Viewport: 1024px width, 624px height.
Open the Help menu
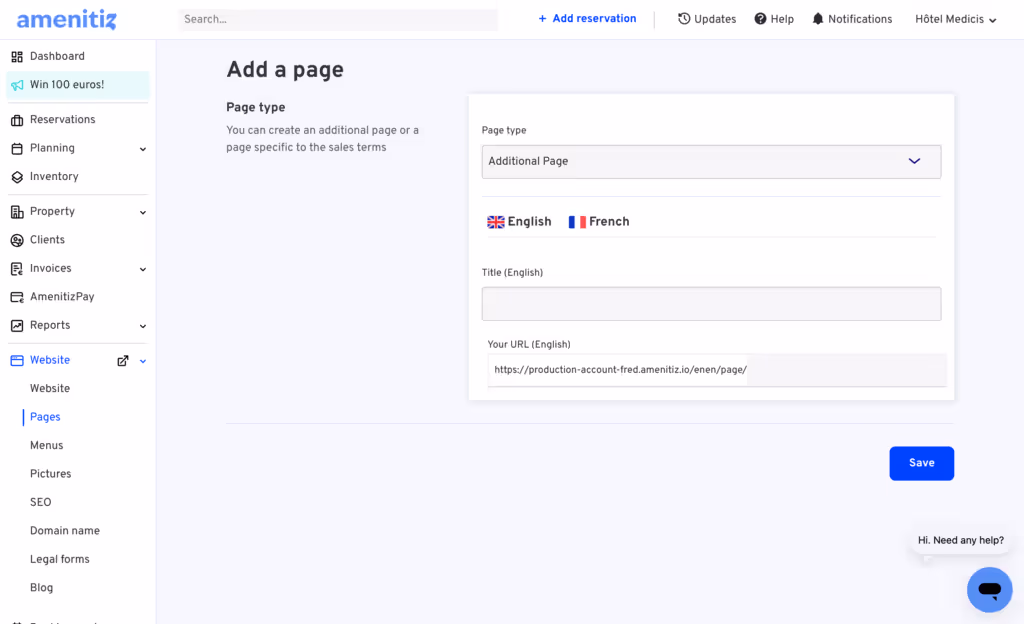click(x=774, y=18)
